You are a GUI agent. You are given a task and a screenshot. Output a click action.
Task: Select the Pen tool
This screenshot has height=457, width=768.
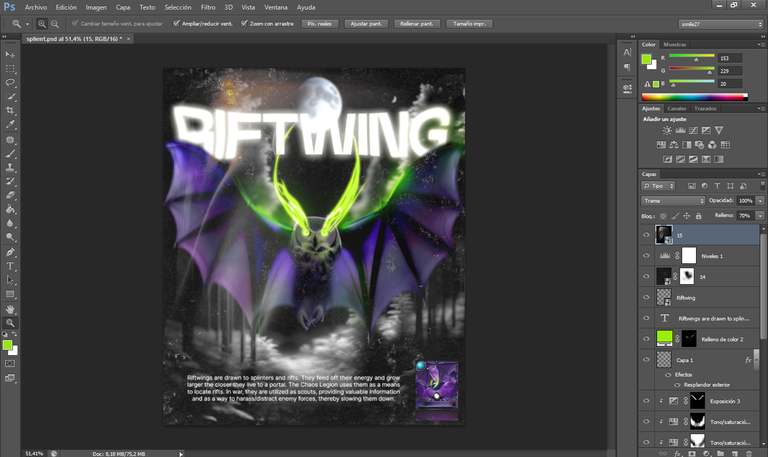10,252
